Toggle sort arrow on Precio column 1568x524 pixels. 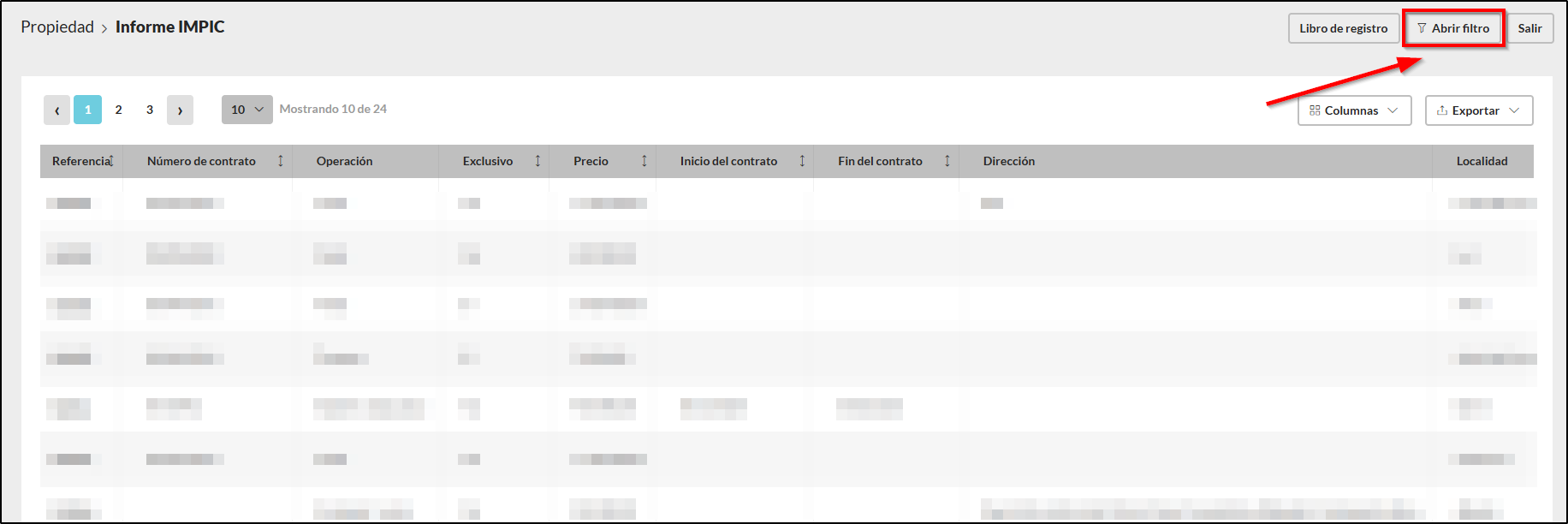pos(644,161)
